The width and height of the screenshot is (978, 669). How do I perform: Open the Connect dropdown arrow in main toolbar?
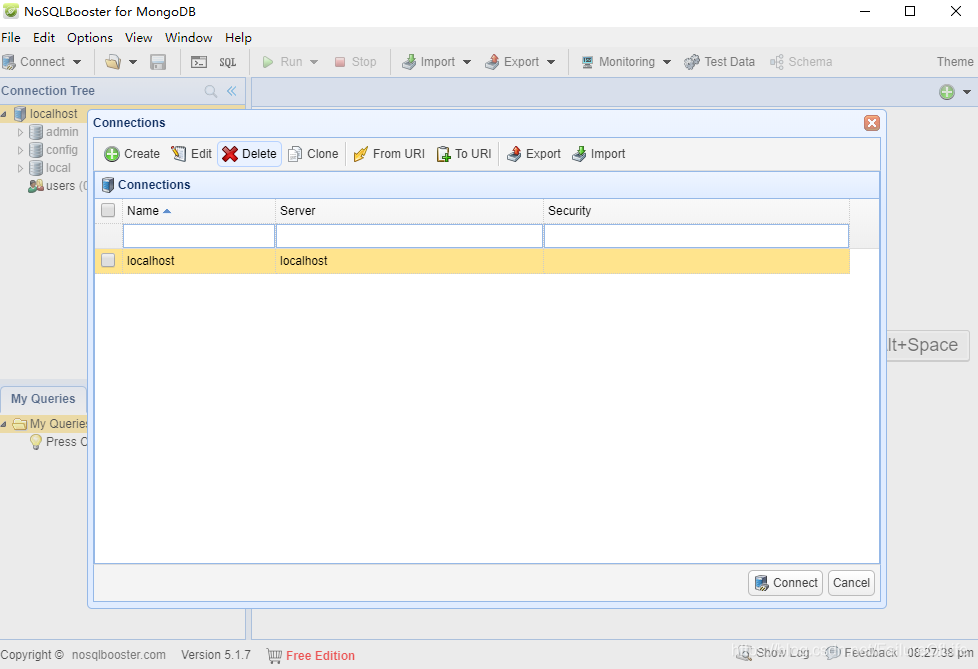click(77, 62)
